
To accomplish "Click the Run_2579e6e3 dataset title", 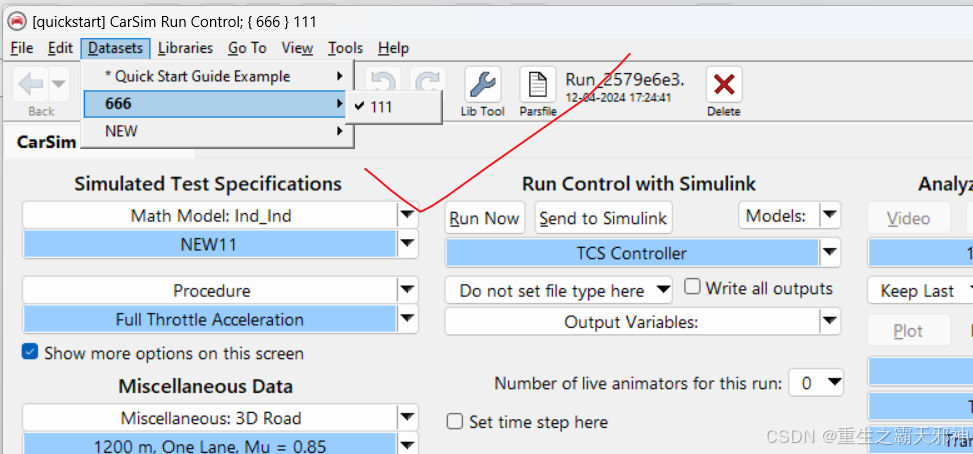I will (x=626, y=79).
